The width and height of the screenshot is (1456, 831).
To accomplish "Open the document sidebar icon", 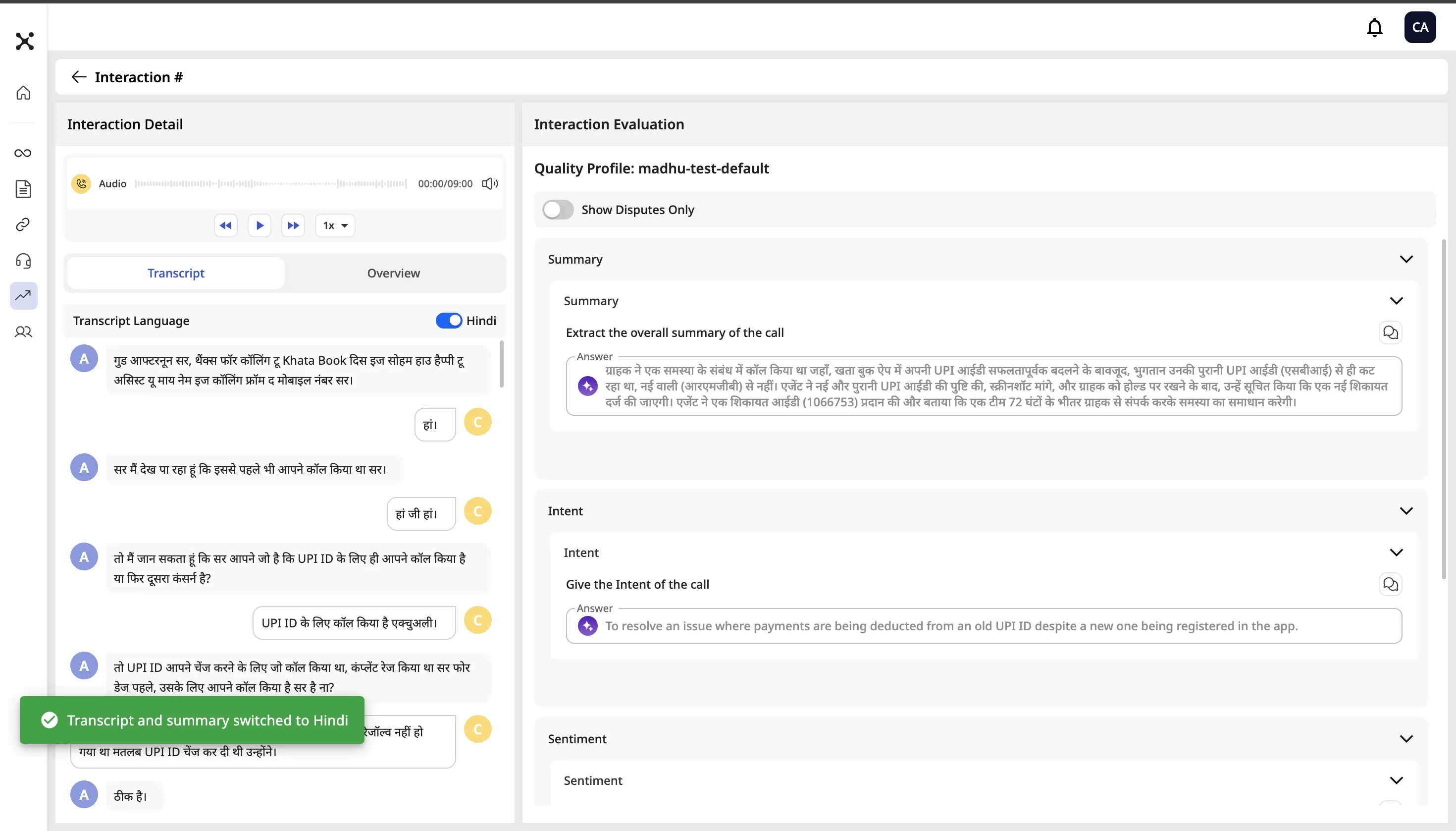I will (x=23, y=189).
